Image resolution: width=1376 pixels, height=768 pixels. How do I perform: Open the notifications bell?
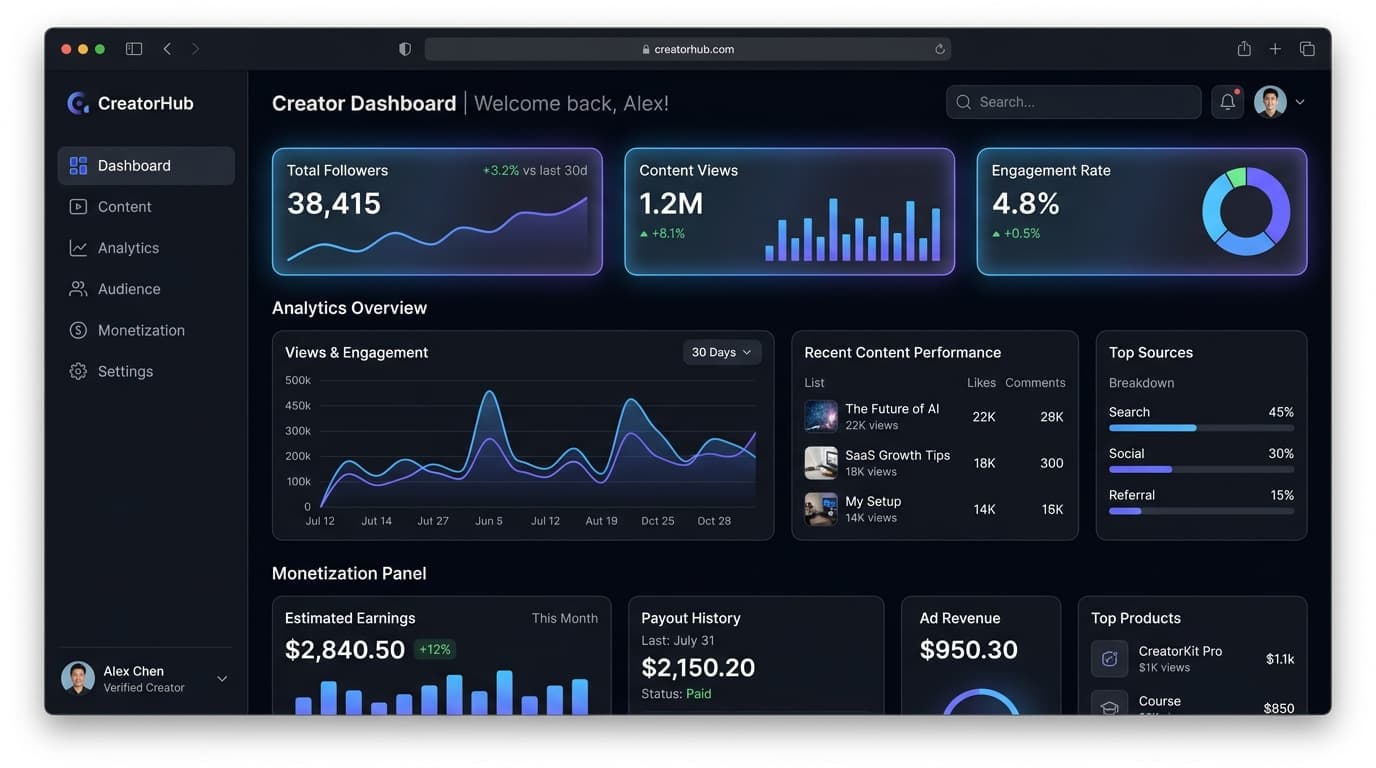coord(1228,102)
